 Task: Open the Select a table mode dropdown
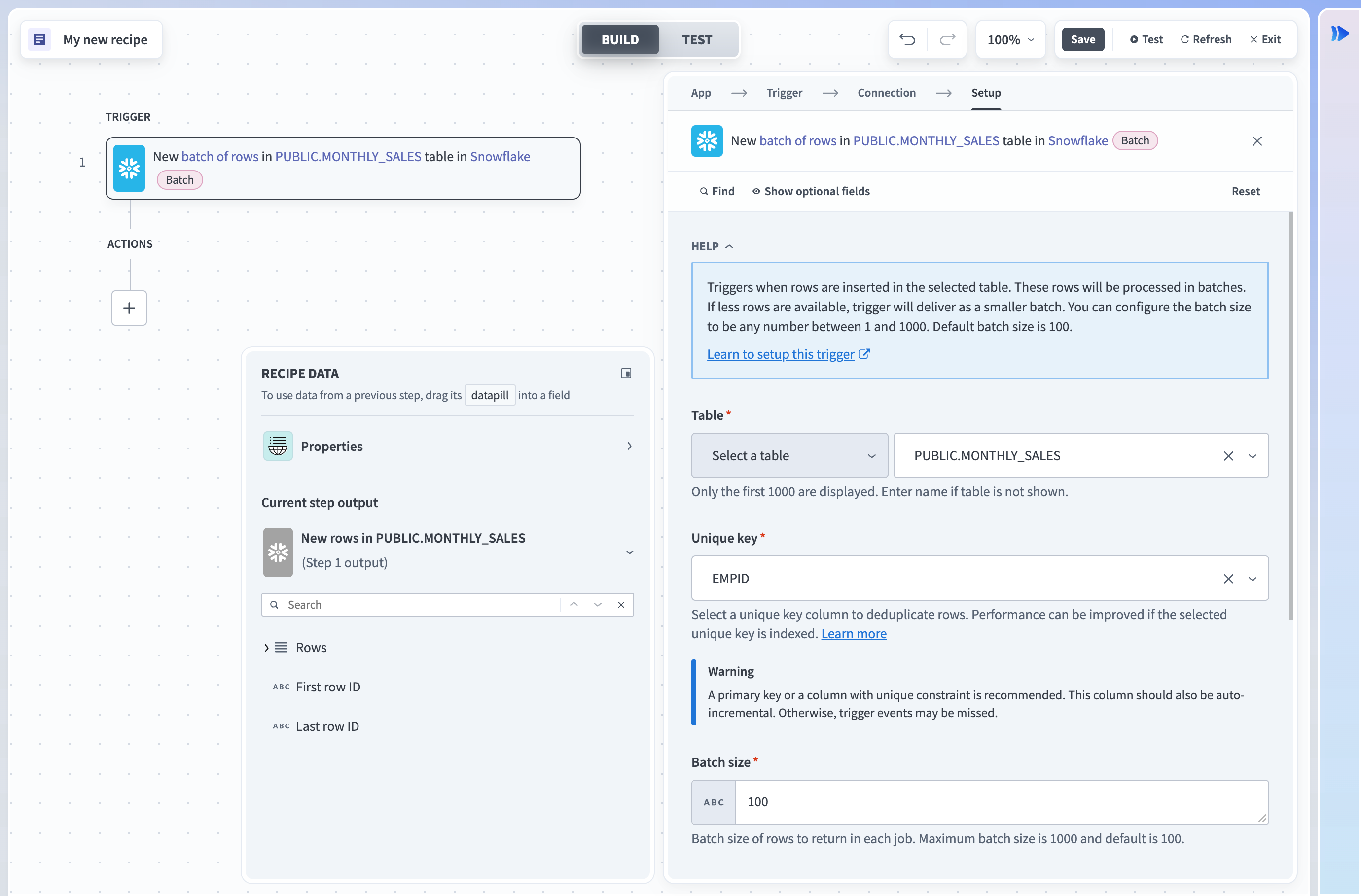click(x=789, y=455)
